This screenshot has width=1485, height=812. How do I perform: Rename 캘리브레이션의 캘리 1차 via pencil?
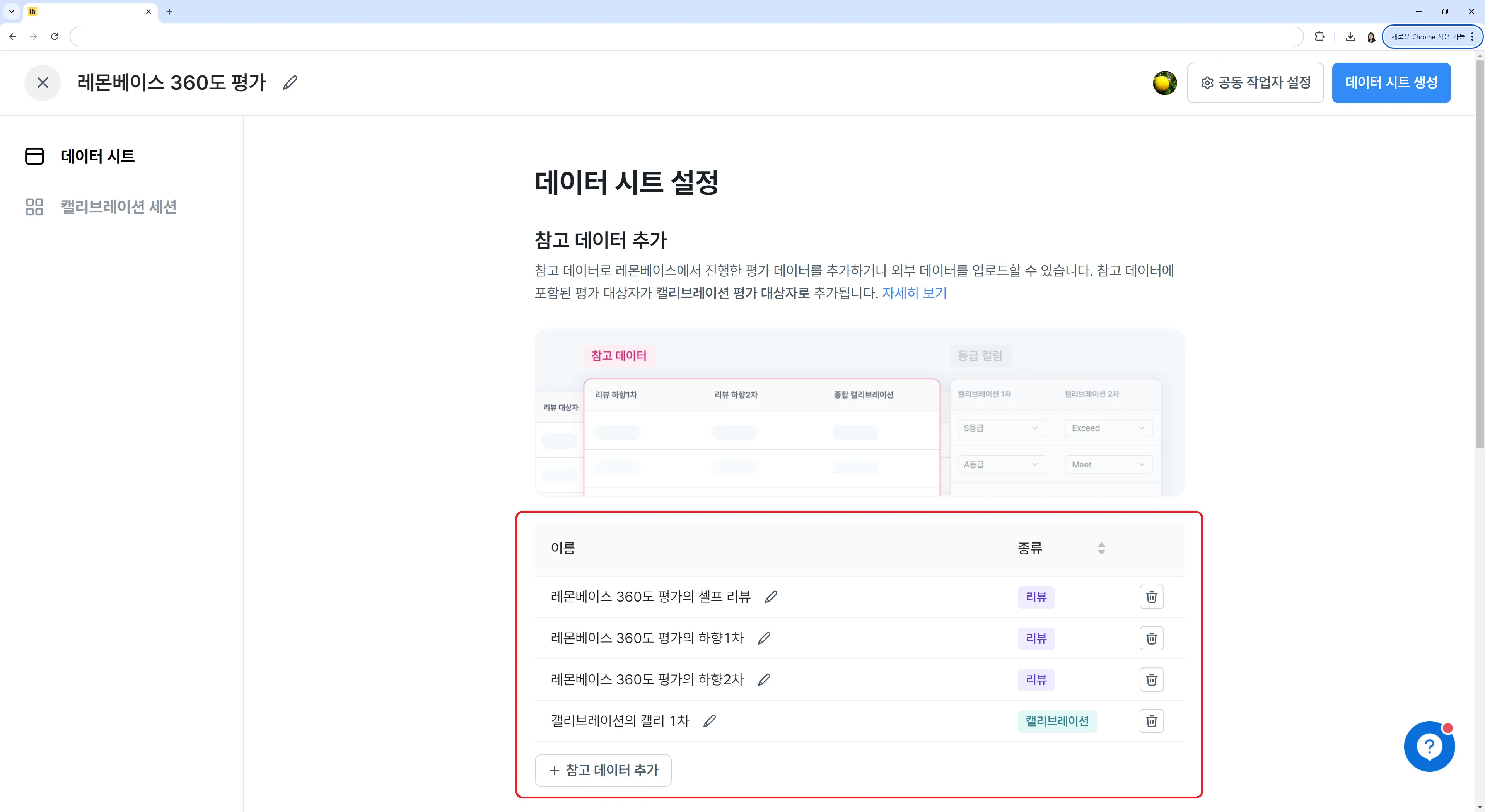pos(710,721)
